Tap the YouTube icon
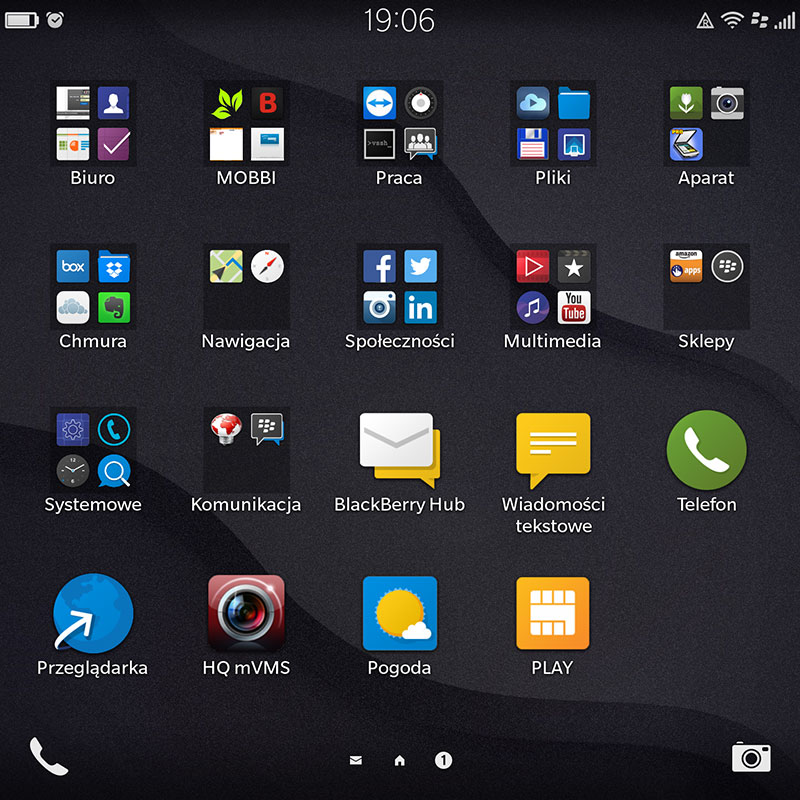 coord(574,308)
